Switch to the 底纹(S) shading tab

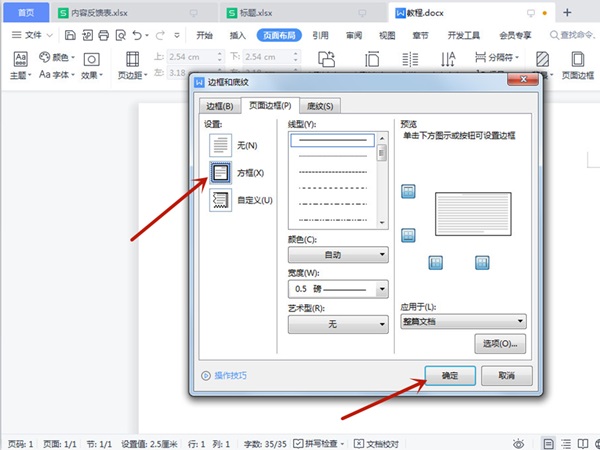coord(321,106)
